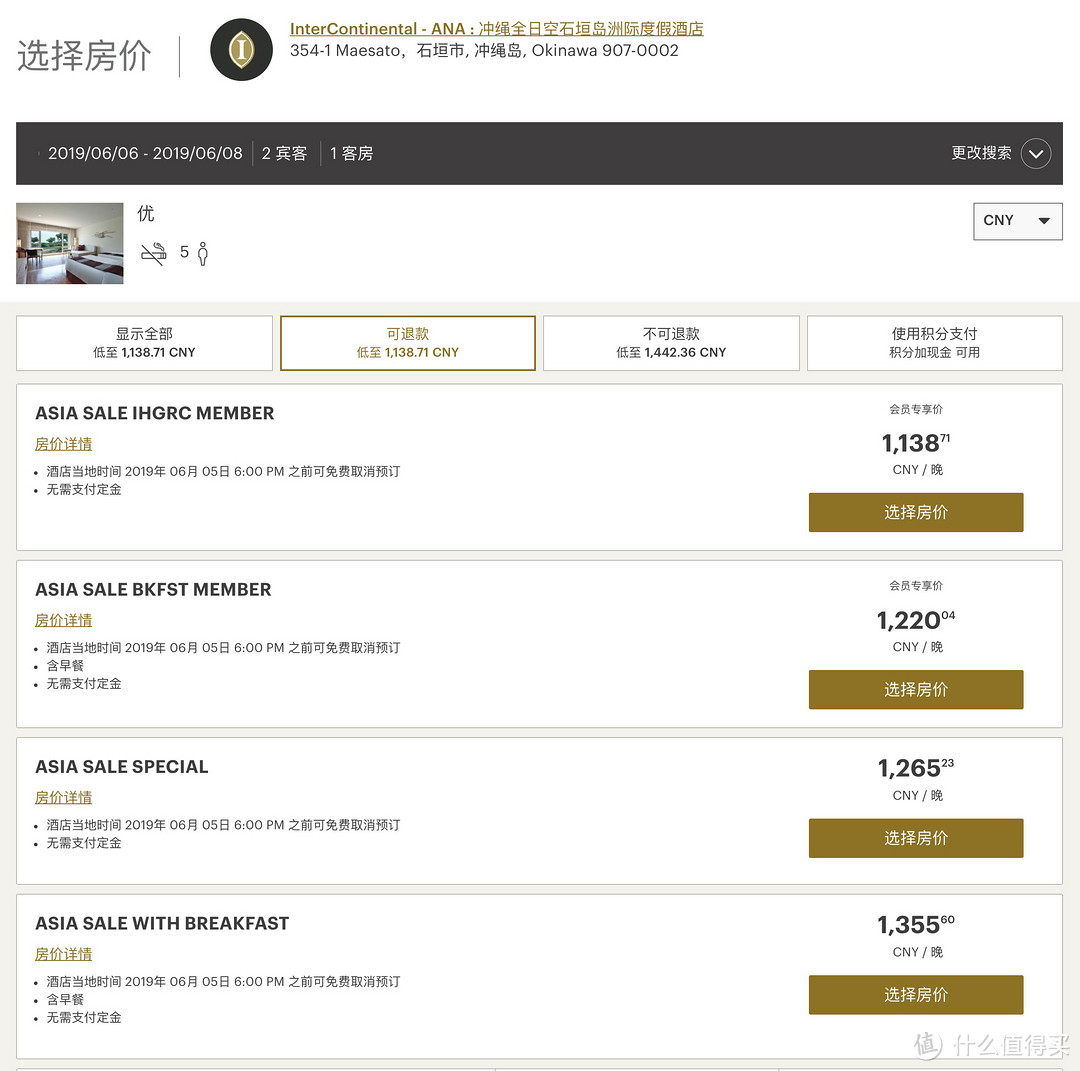Click the InterContinental round logo icon
Viewport: 1080px width, 1071px height.
[241, 50]
